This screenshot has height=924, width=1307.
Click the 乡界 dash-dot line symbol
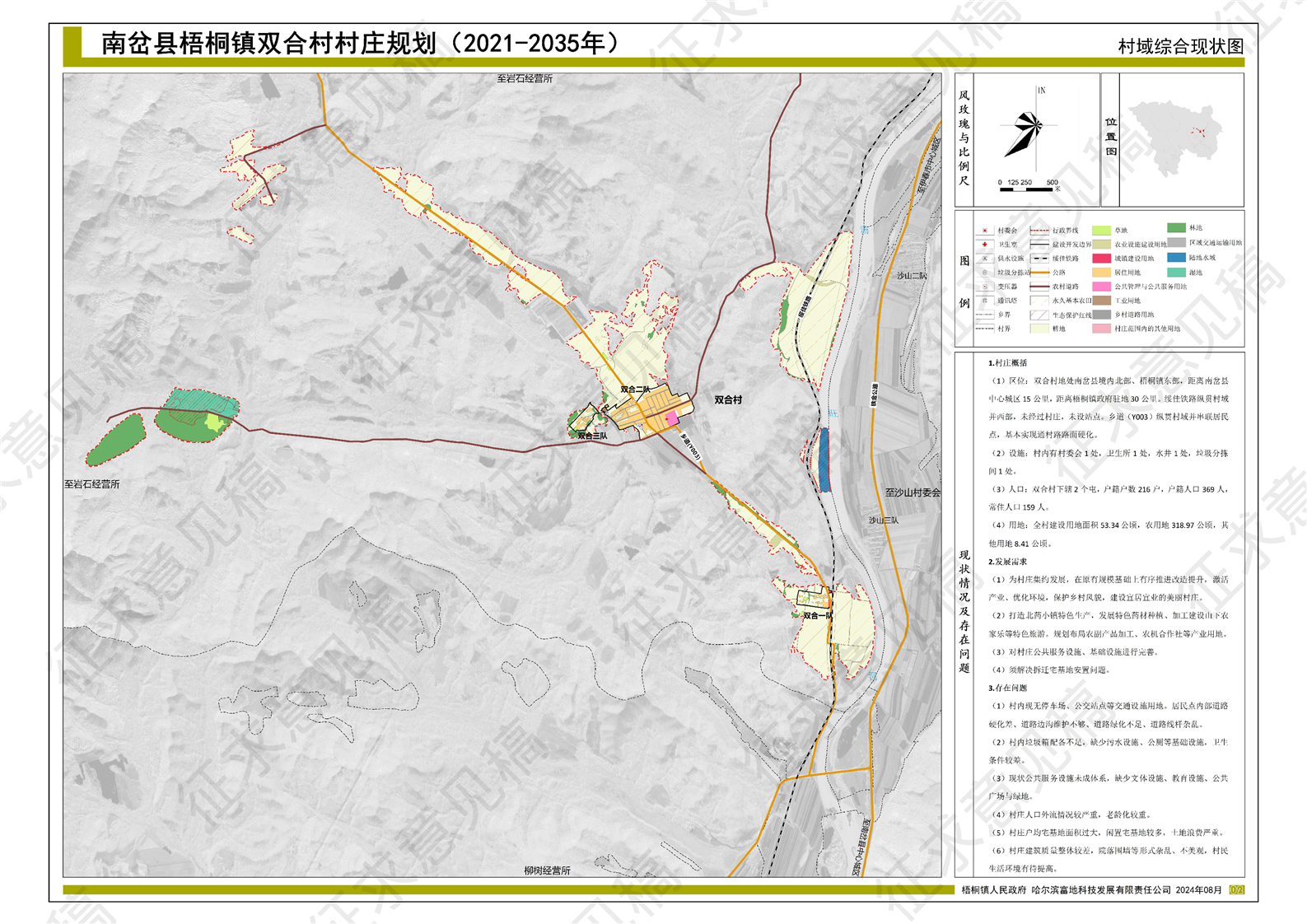click(x=984, y=315)
